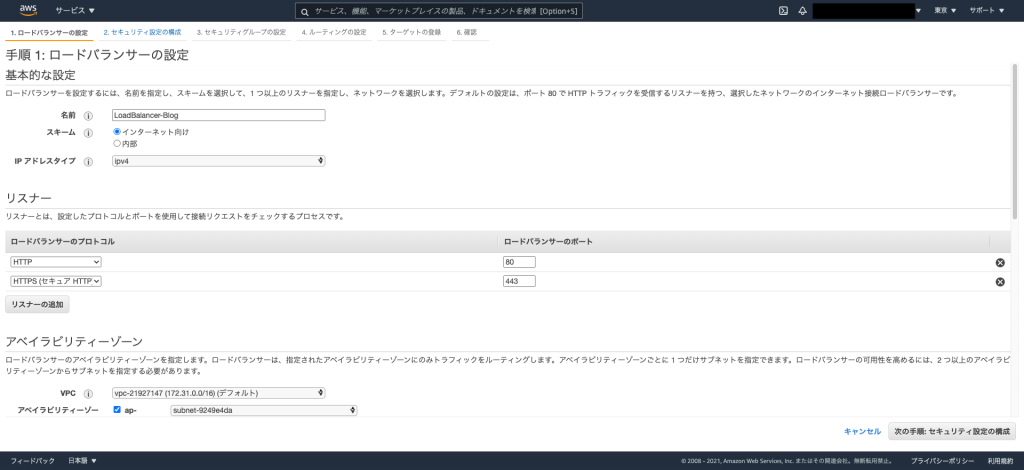Open the フィードバック link in footer
This screenshot has height=470, width=1024.
coord(33,460)
